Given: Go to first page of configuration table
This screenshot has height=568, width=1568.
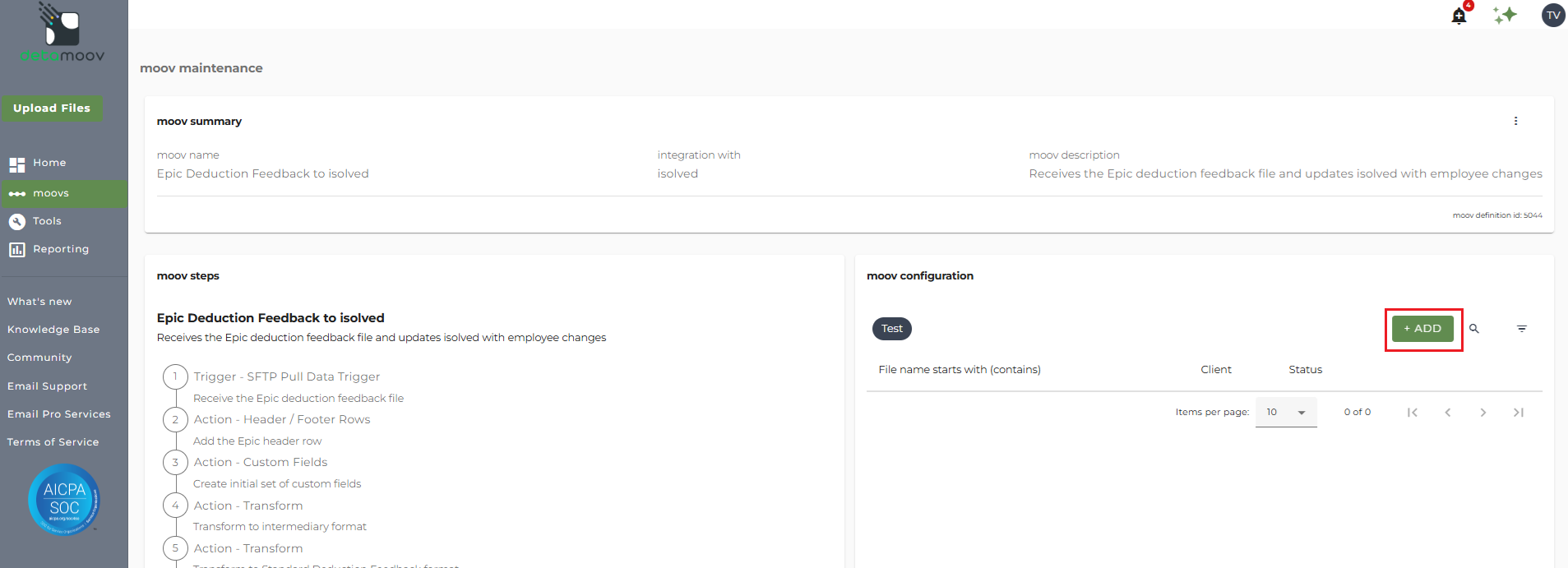Looking at the screenshot, I should pyautogui.click(x=1412, y=413).
